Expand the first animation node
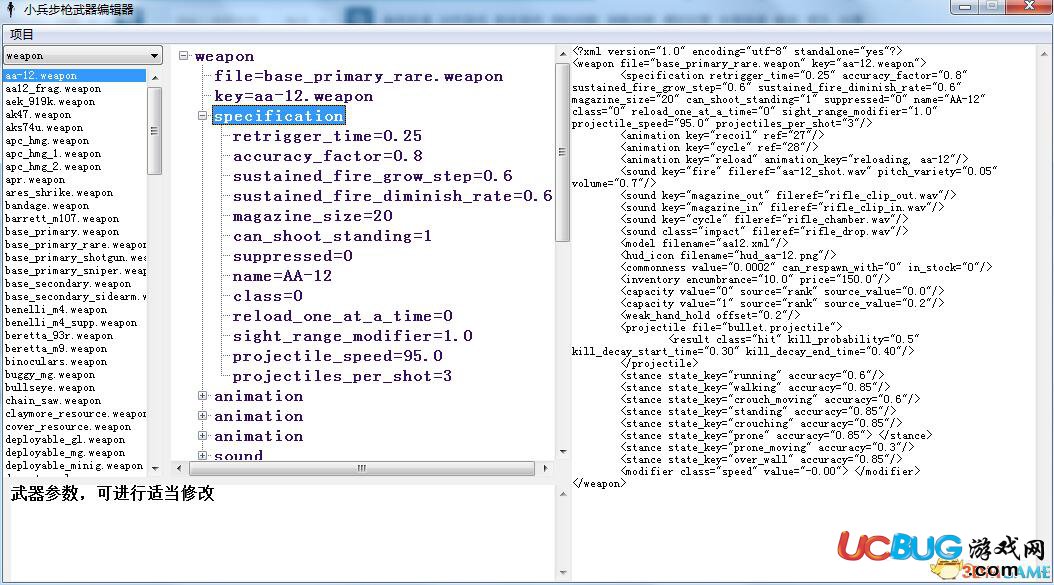The width and height of the screenshot is (1054, 585). click(202, 396)
